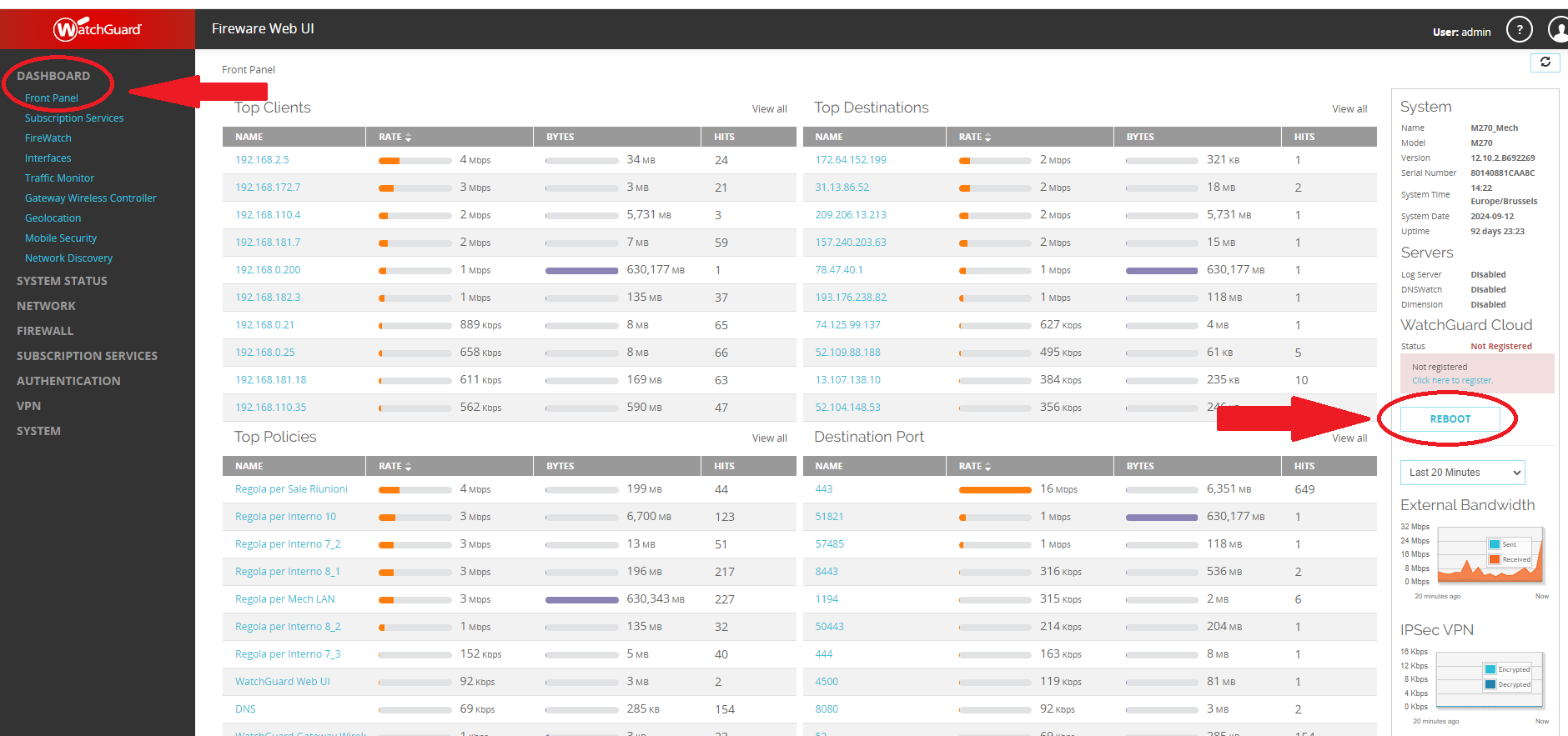Refresh the Front Panel with refresh icon
The width and height of the screenshot is (1568, 736).
coord(1545,63)
